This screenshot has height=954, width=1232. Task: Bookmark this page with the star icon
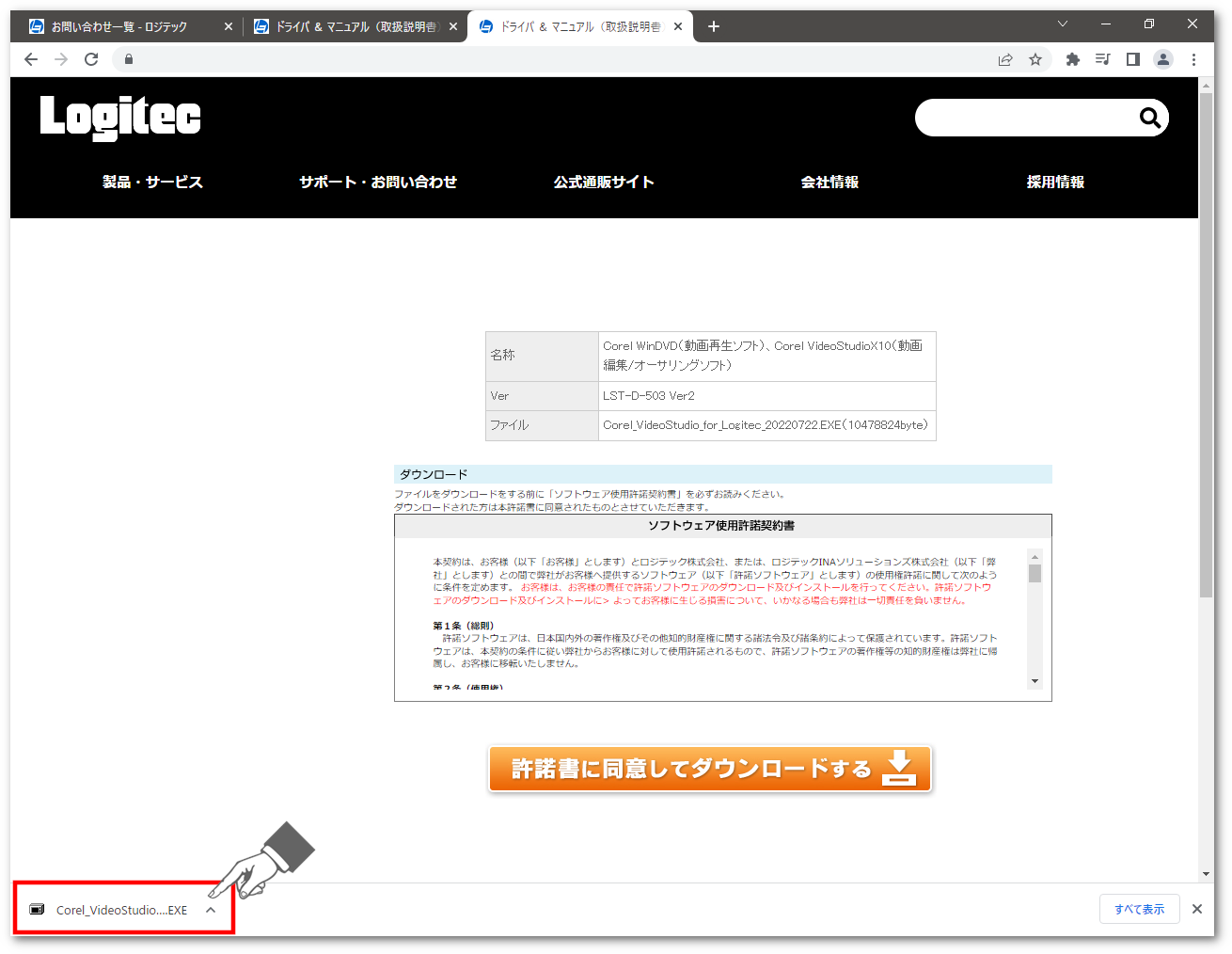click(1035, 59)
